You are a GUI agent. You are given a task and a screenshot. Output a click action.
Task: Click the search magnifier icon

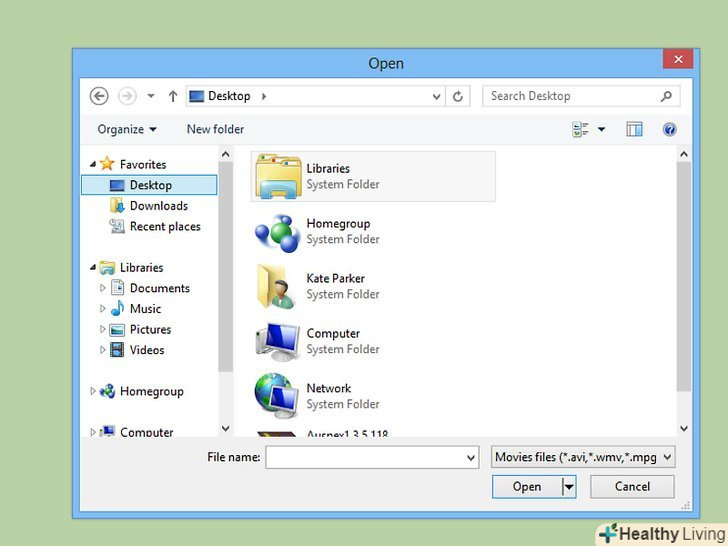pyautogui.click(x=666, y=96)
